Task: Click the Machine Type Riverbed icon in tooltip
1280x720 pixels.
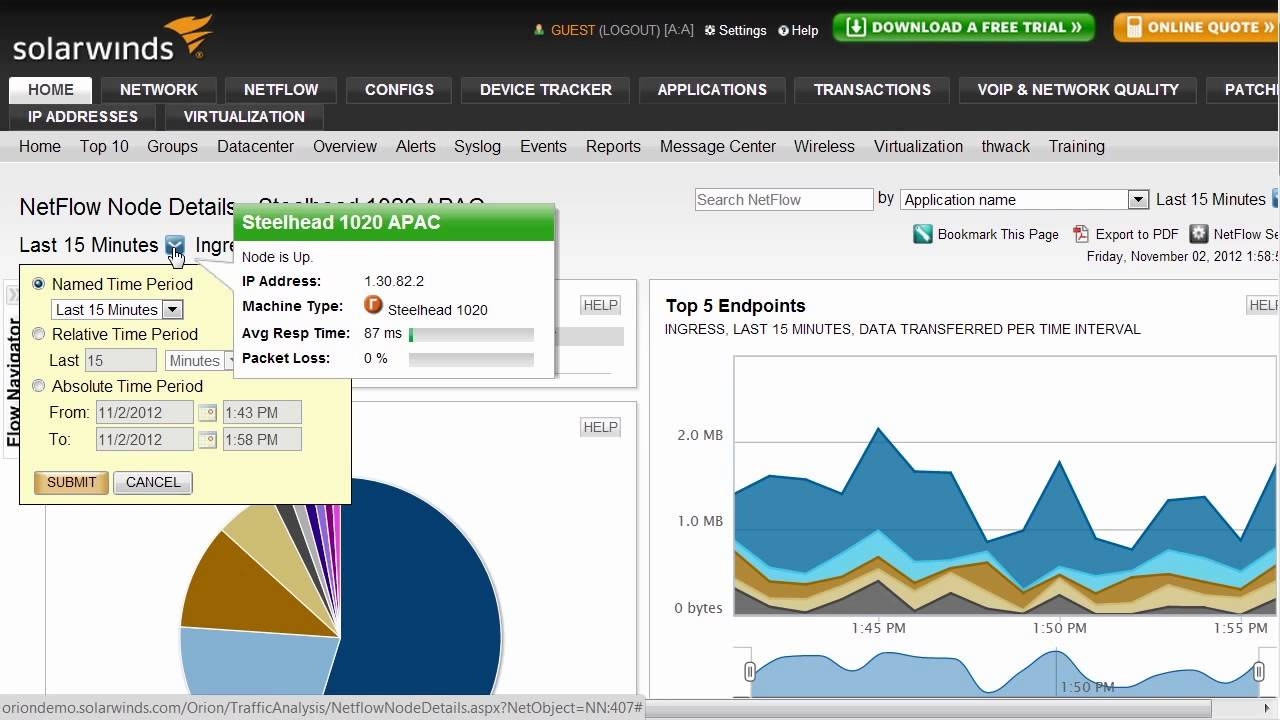Action: [x=373, y=307]
